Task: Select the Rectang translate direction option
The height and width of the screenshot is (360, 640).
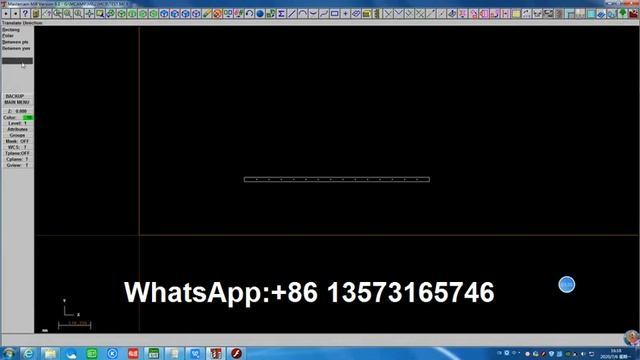Action: (11, 30)
